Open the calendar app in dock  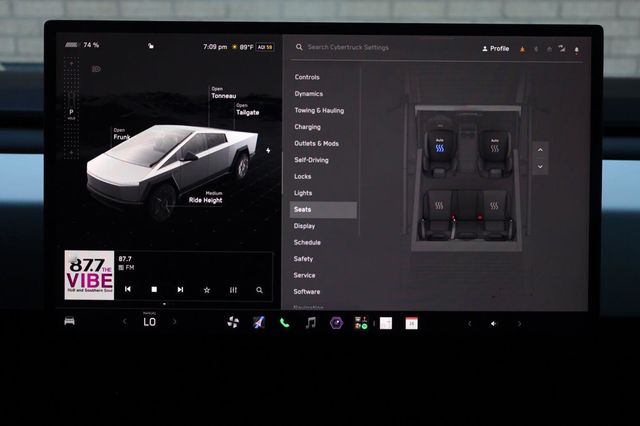click(411, 324)
